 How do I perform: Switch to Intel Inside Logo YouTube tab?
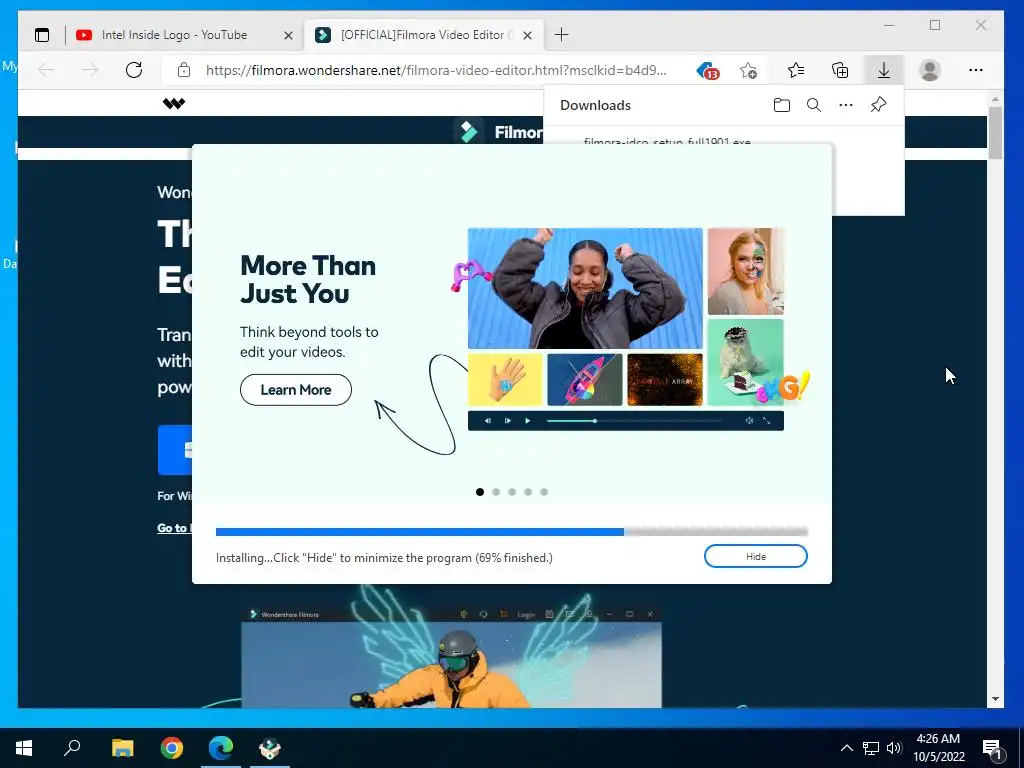(x=174, y=35)
